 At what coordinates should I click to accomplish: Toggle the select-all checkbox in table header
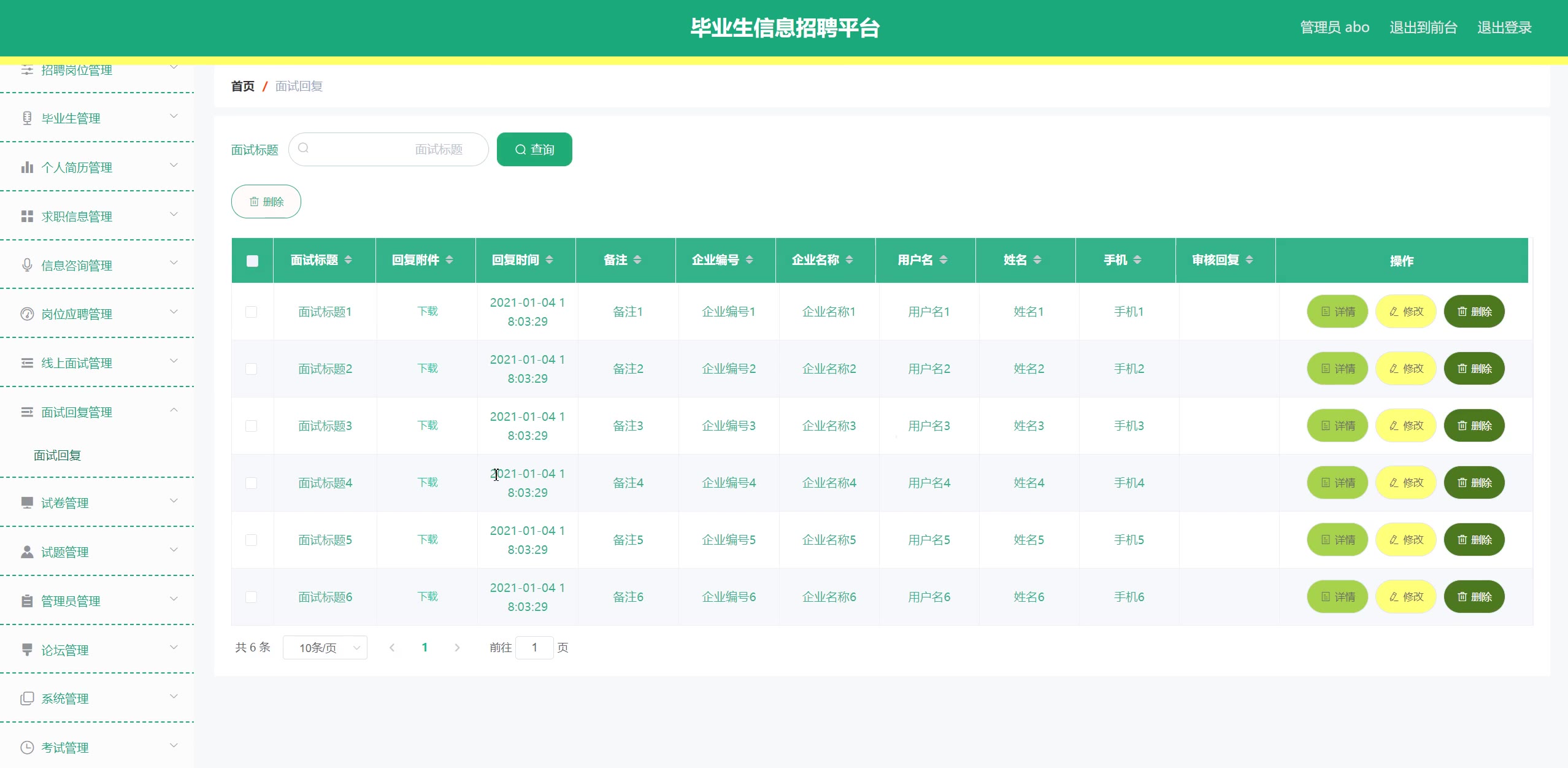(x=252, y=261)
